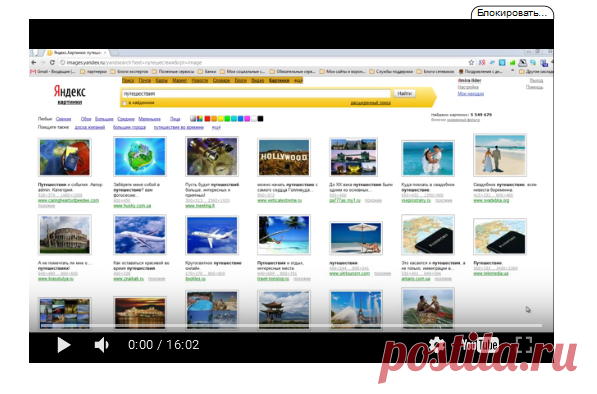Click the 'Блокировать...' button
The width and height of the screenshot is (597, 394).
pos(512,13)
